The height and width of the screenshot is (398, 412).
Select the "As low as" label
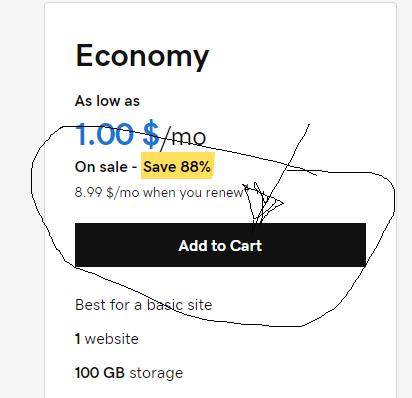(107, 101)
